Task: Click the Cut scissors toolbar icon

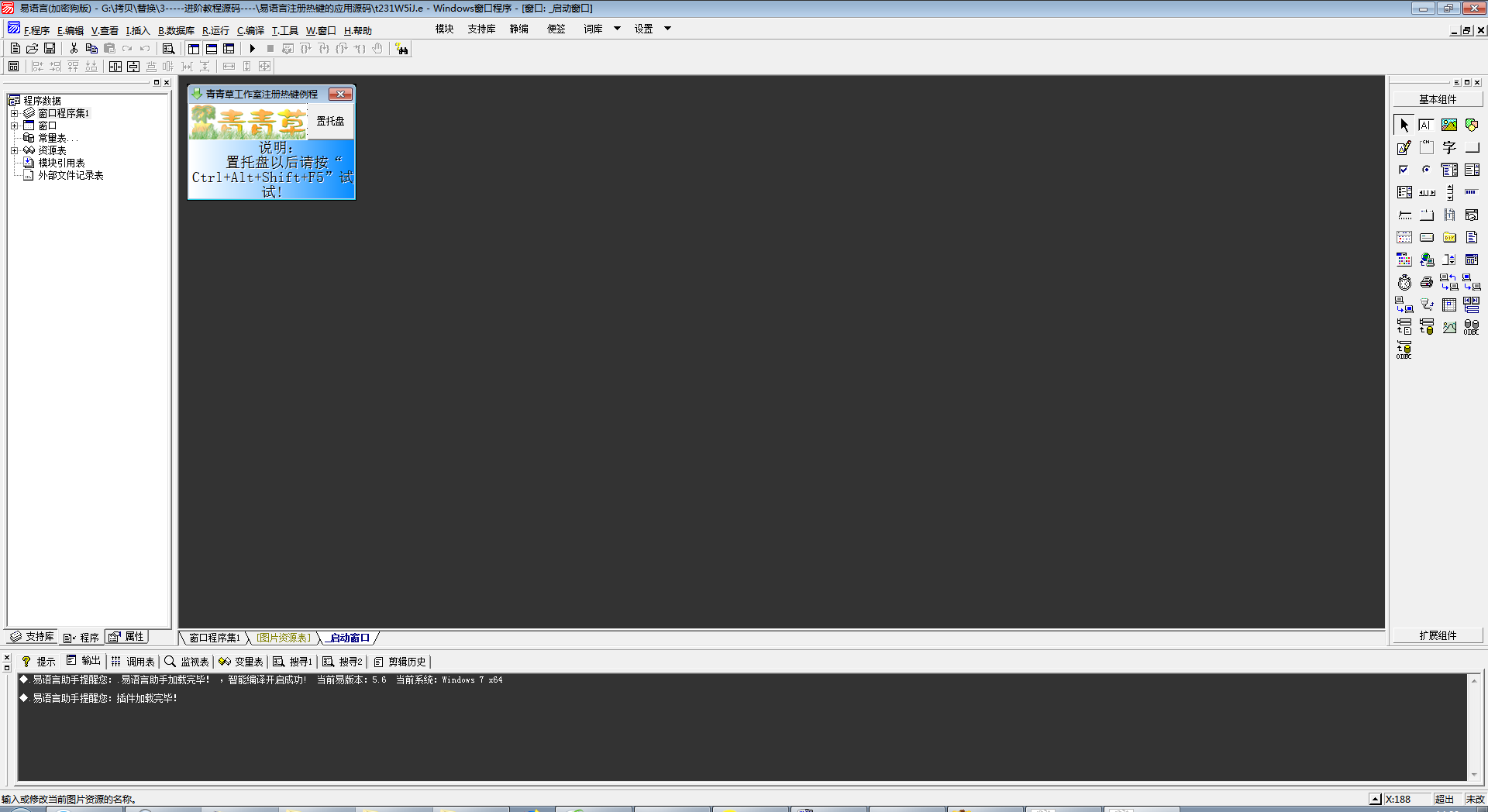Action: pyautogui.click(x=74, y=49)
